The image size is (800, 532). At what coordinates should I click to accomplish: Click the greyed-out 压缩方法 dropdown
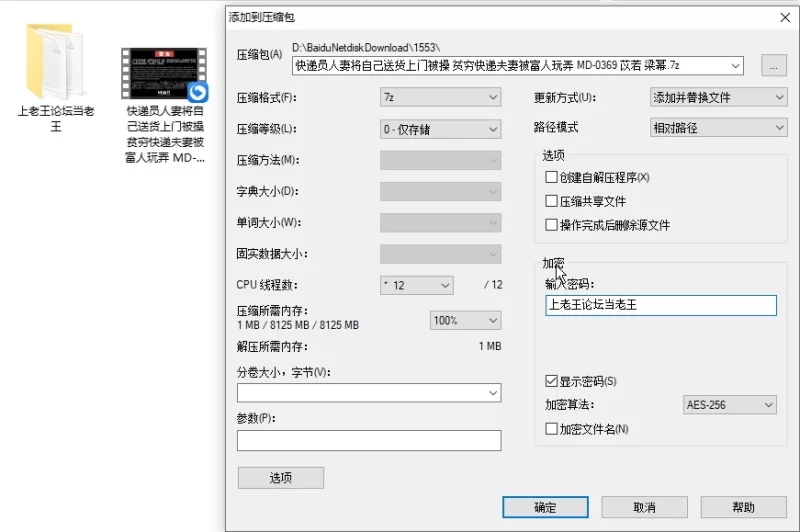[440, 160]
